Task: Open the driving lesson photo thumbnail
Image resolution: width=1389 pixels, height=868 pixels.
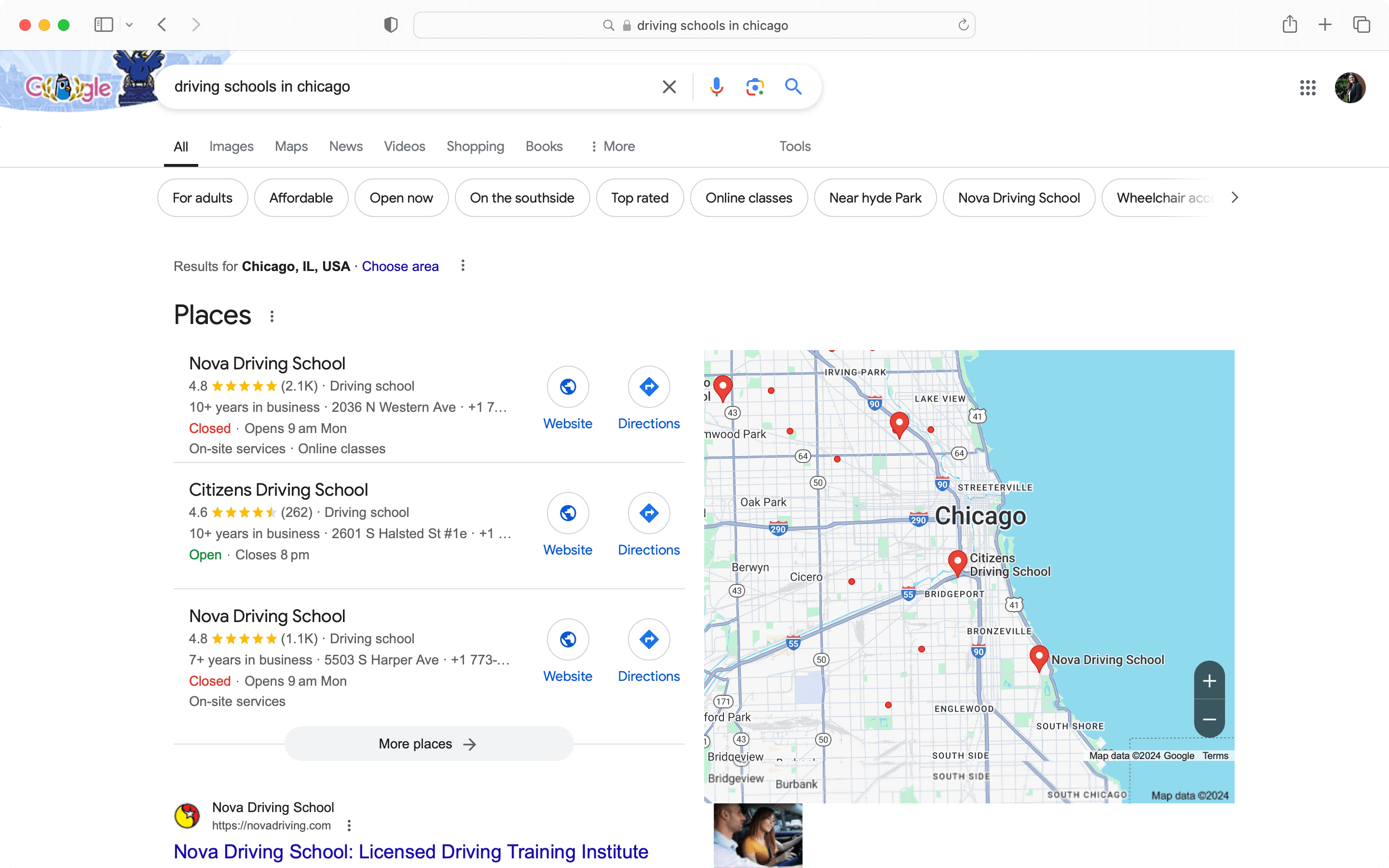Action: (x=758, y=835)
